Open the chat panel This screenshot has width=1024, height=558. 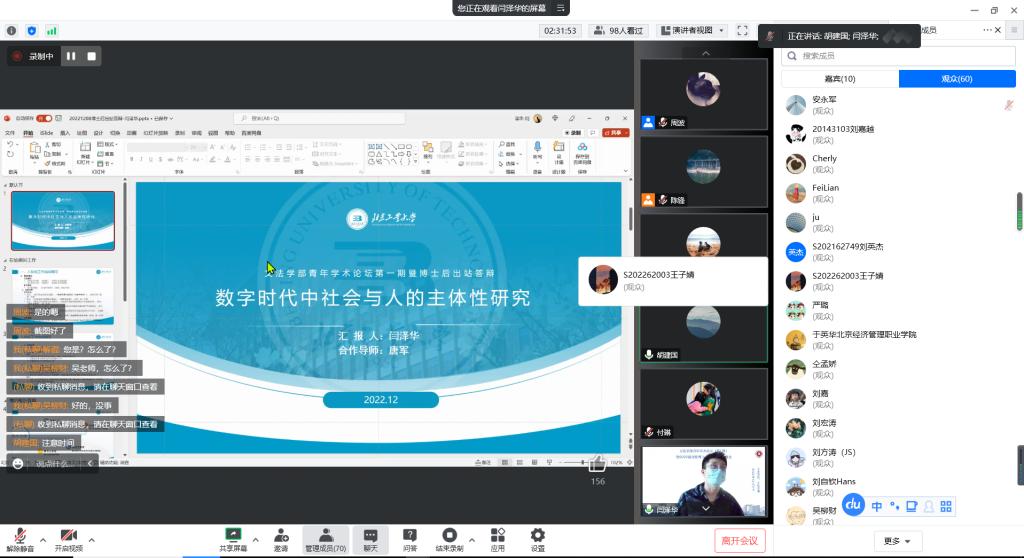coord(370,540)
